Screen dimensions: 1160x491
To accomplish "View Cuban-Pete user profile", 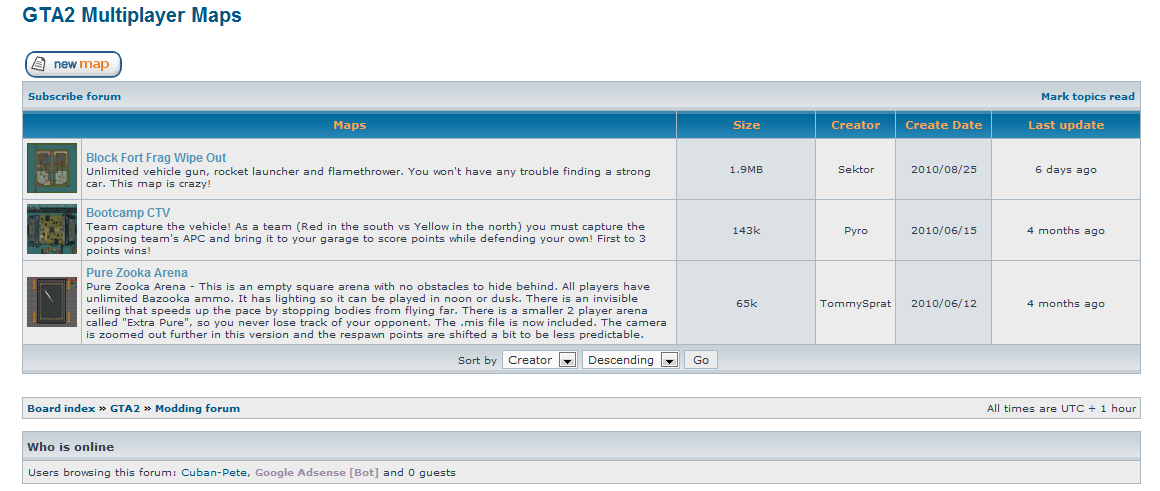I will click(x=214, y=472).
